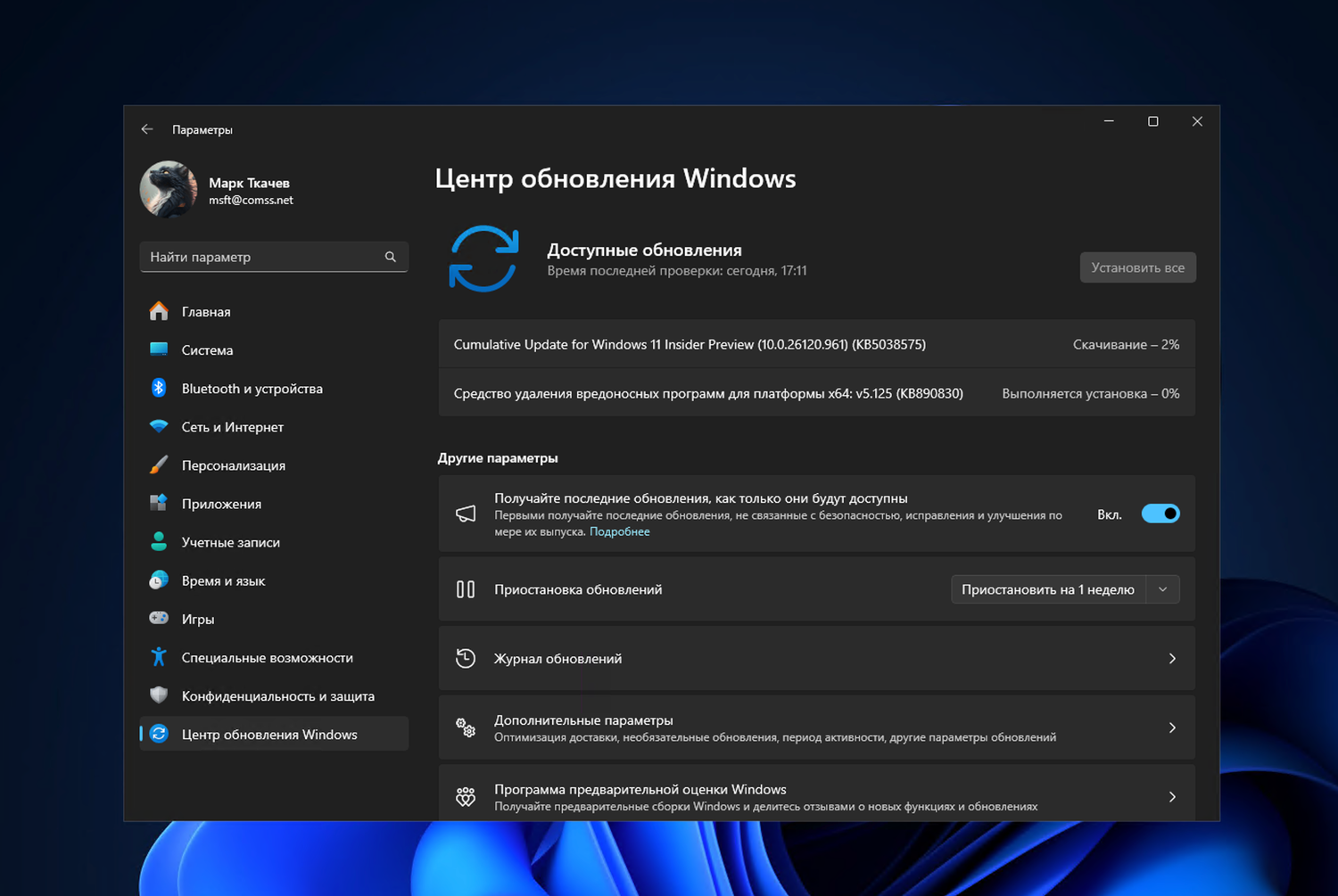Click the Скачивание – 2% status
Image resolution: width=1338 pixels, height=896 pixels.
1126,344
